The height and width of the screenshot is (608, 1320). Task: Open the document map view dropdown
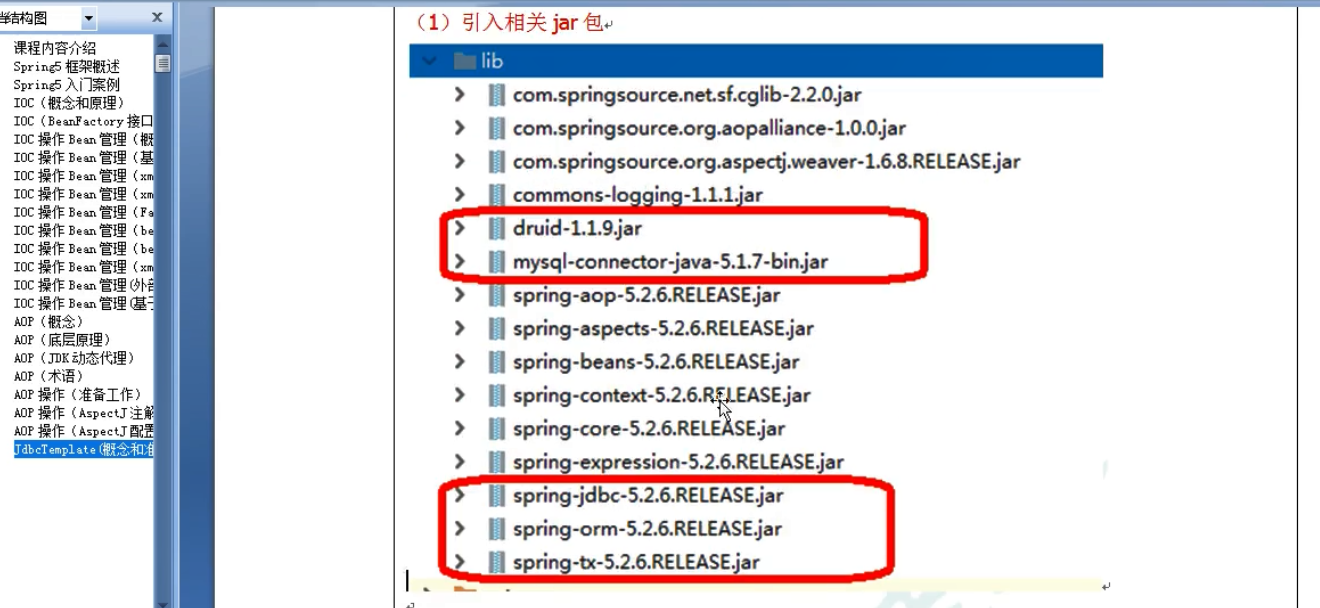click(x=89, y=18)
